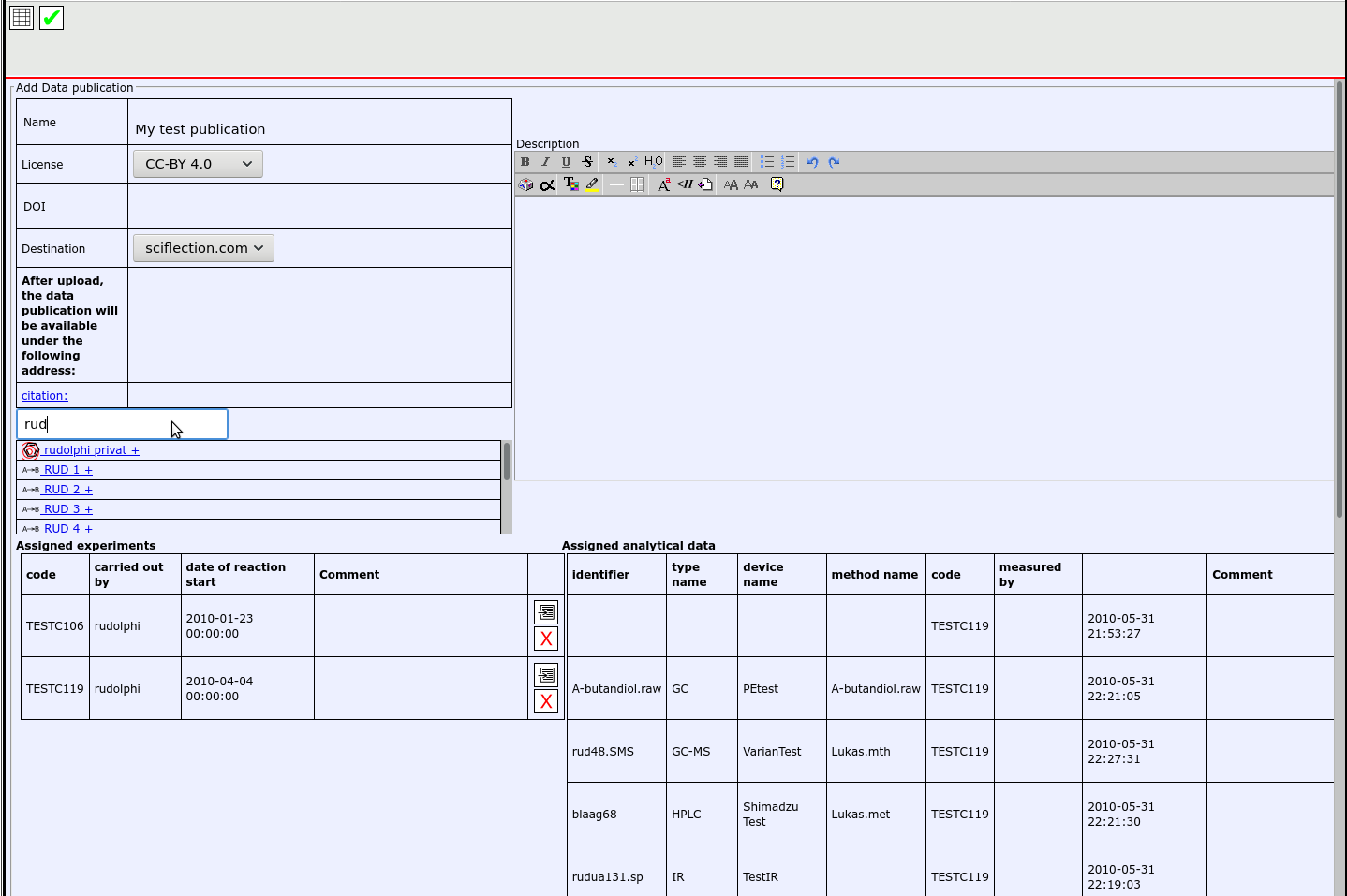Click the H2O chemical formula icon
The height and width of the screenshot is (896, 1347).
[654, 162]
